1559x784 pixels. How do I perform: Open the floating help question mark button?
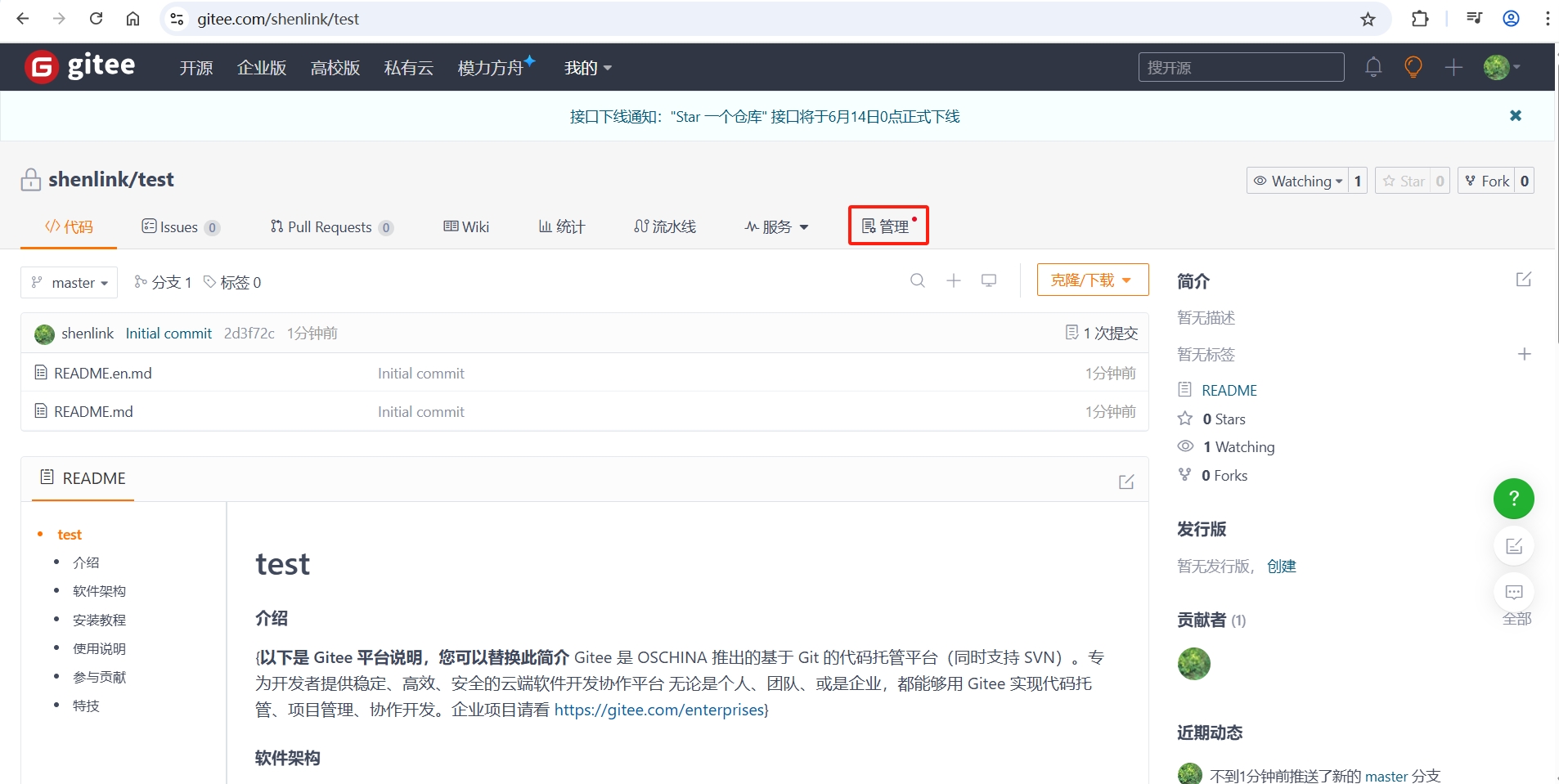(1513, 499)
